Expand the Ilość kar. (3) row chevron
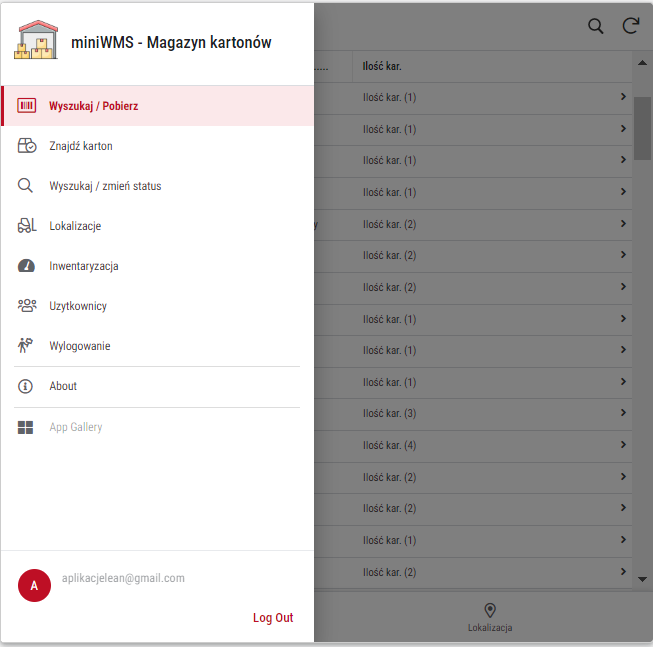Screen dimensions: 653x647 (623, 413)
